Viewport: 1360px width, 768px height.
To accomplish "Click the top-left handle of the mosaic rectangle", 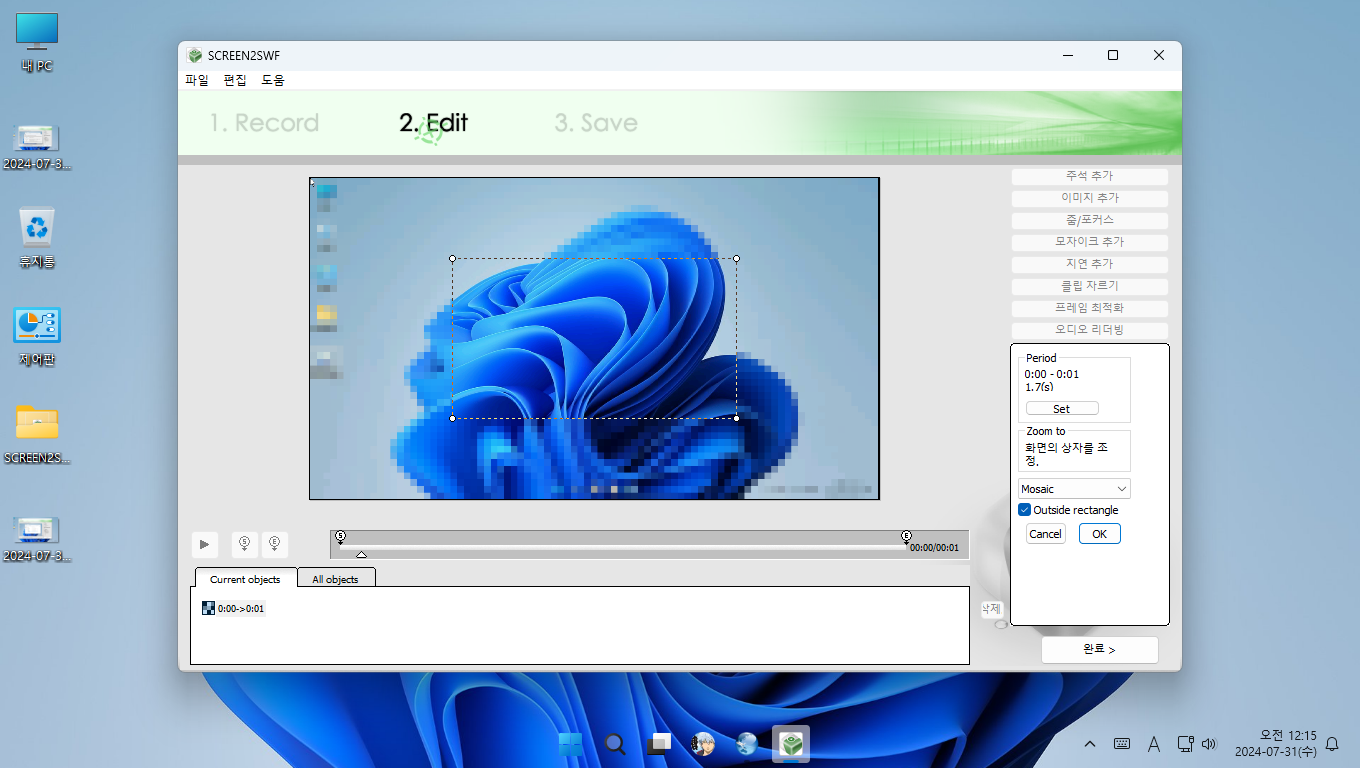I will tap(452, 258).
